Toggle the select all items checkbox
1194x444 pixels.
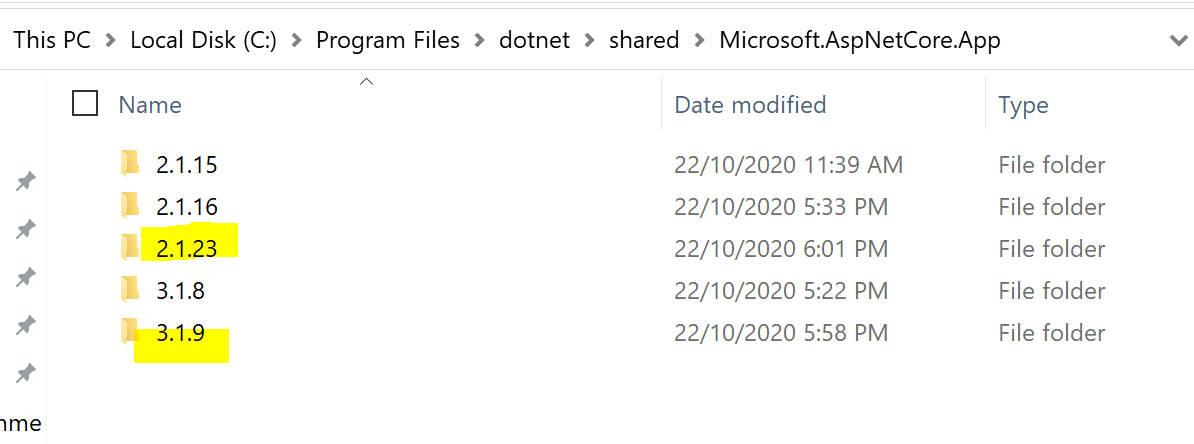(x=85, y=103)
